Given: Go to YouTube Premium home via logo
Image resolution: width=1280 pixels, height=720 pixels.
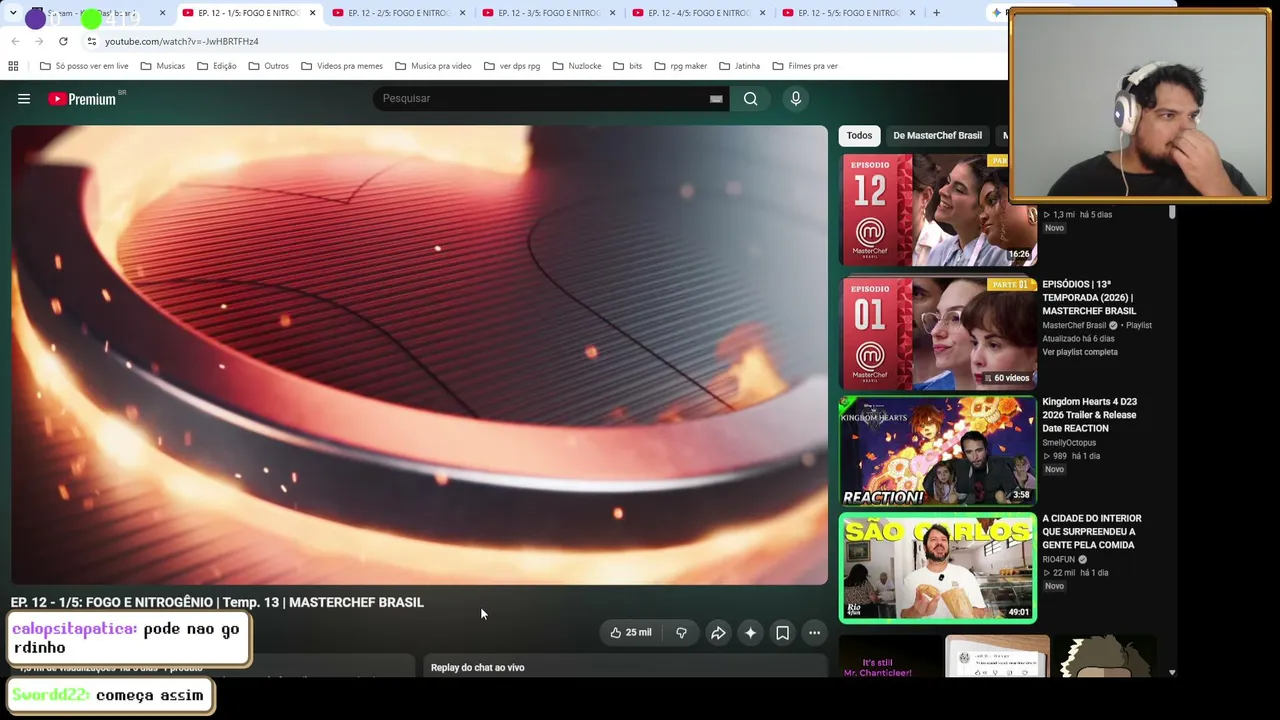Looking at the screenshot, I should 82,99.
